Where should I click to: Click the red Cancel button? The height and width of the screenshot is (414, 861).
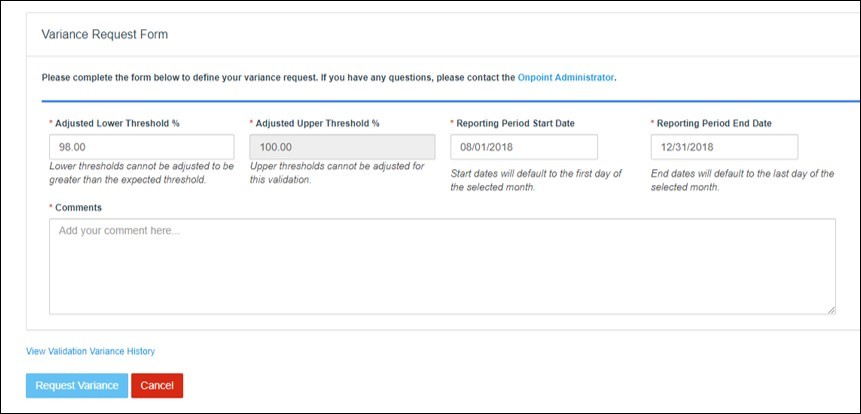(x=157, y=385)
